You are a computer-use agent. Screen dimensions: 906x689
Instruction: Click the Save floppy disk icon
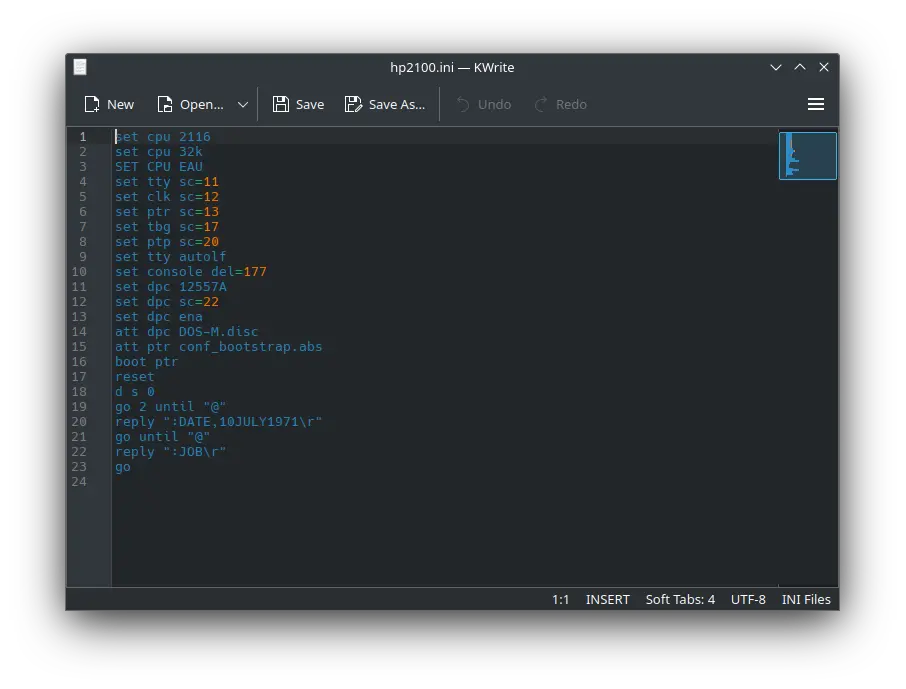281,104
